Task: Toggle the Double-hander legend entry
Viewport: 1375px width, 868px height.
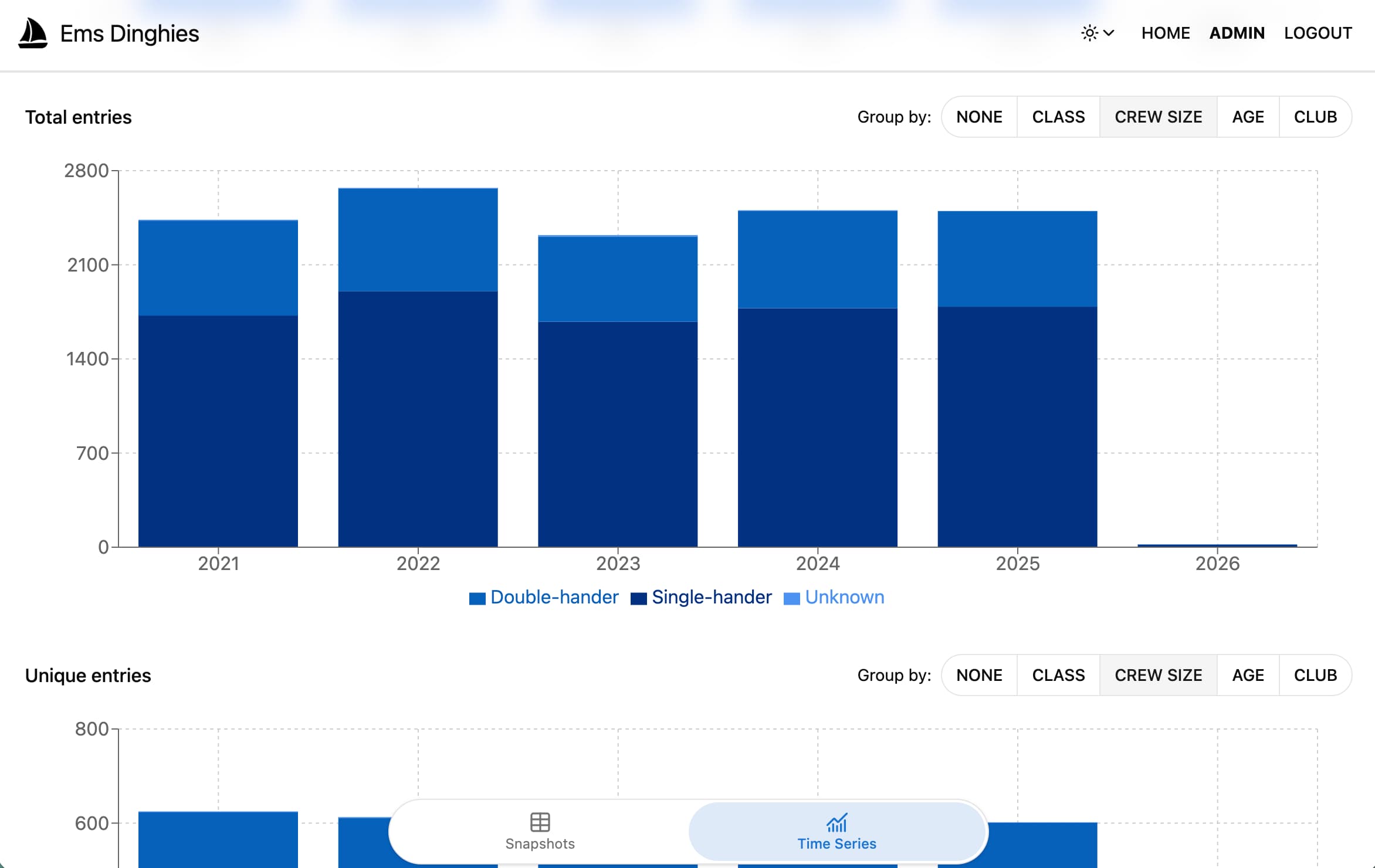Action: 544,597
